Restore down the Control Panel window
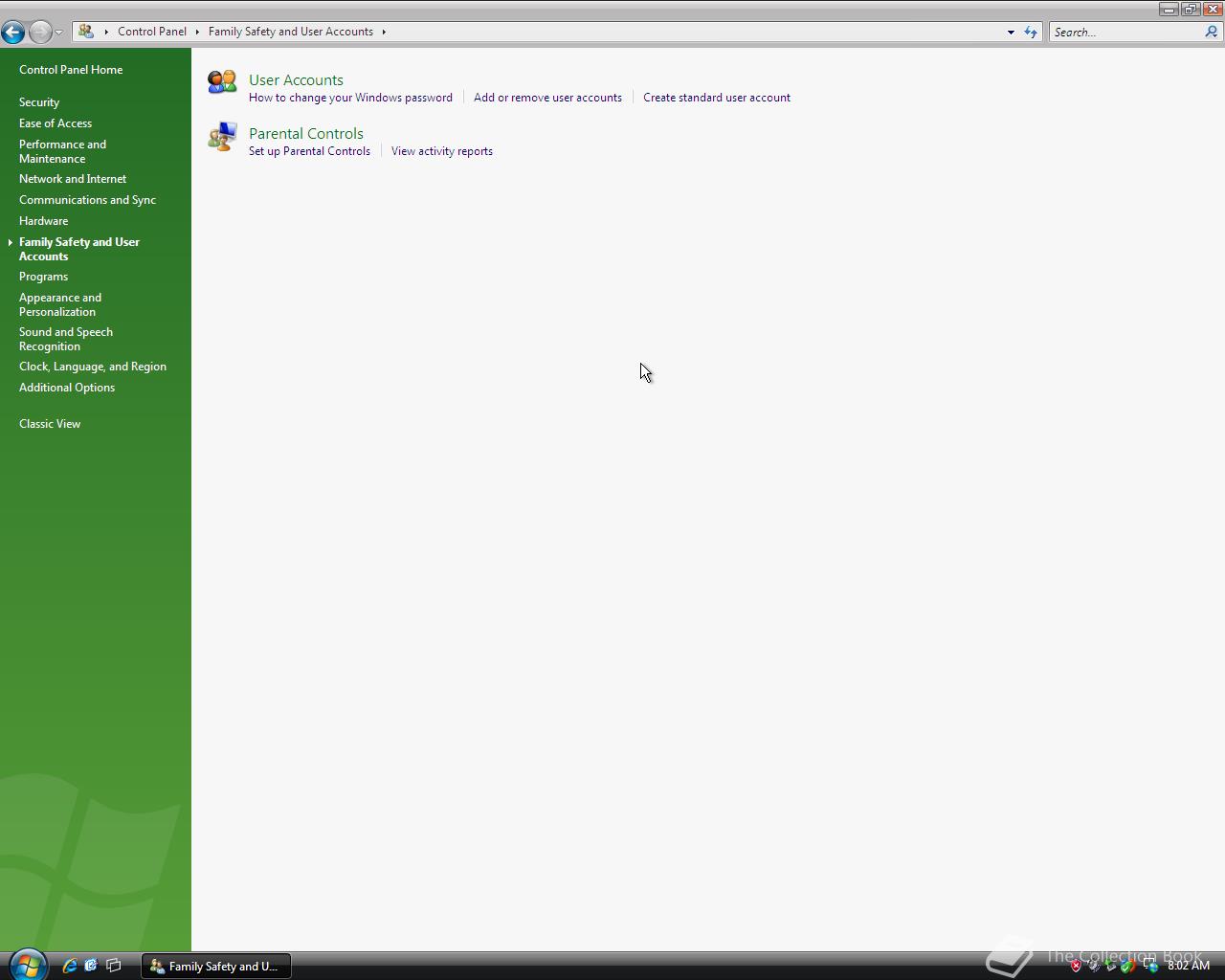Screen dimensions: 1225x980 (1190, 9)
